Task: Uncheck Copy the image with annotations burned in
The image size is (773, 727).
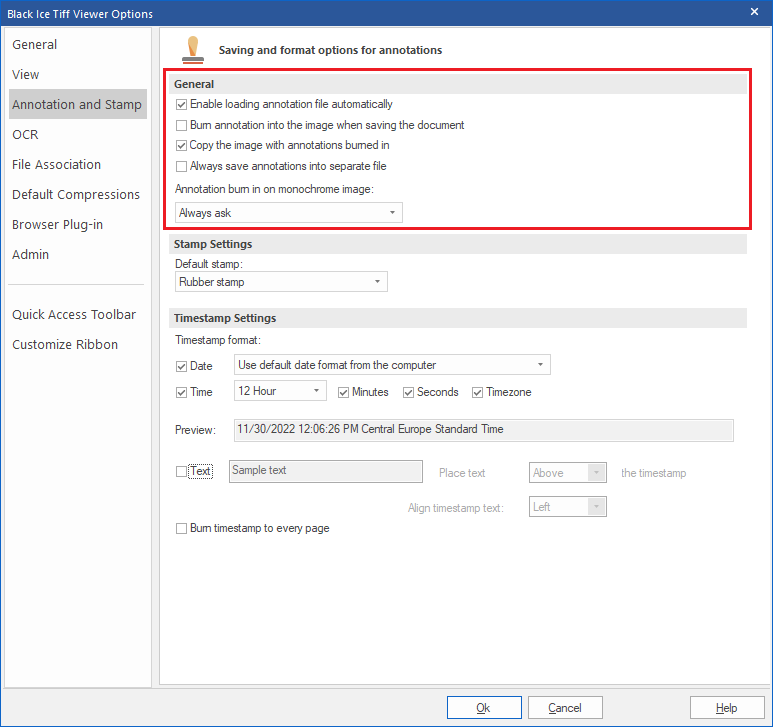Action: point(181,145)
